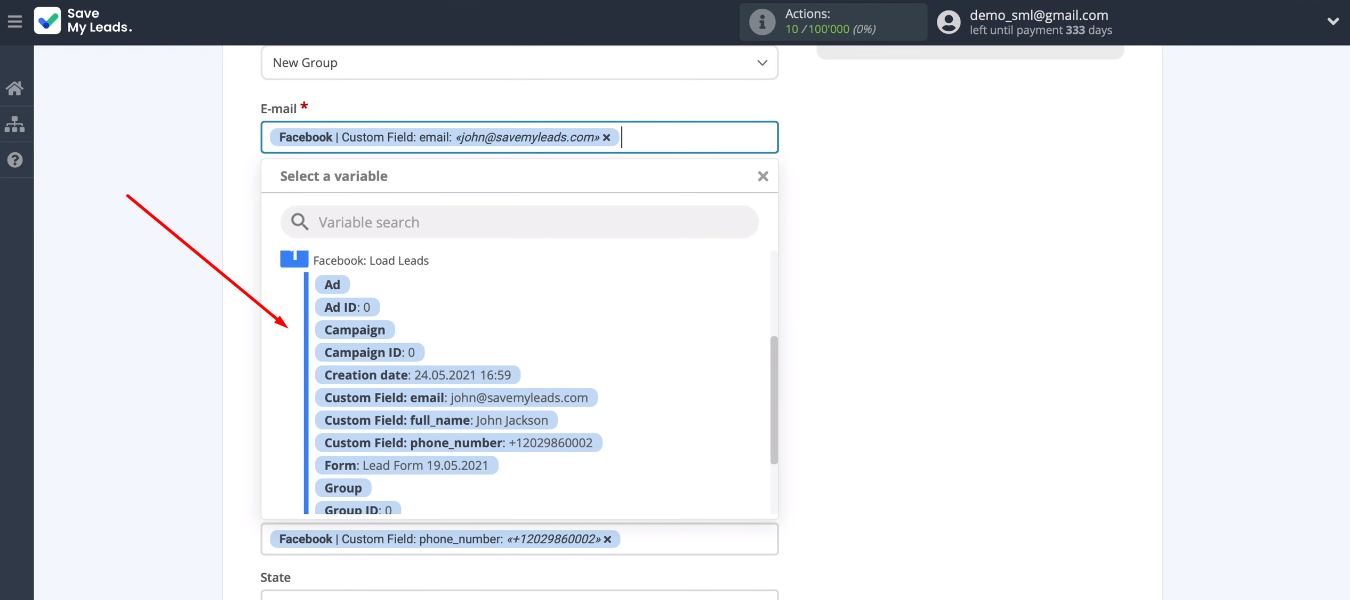
Task: Select the Group variable
Action: pos(343,488)
